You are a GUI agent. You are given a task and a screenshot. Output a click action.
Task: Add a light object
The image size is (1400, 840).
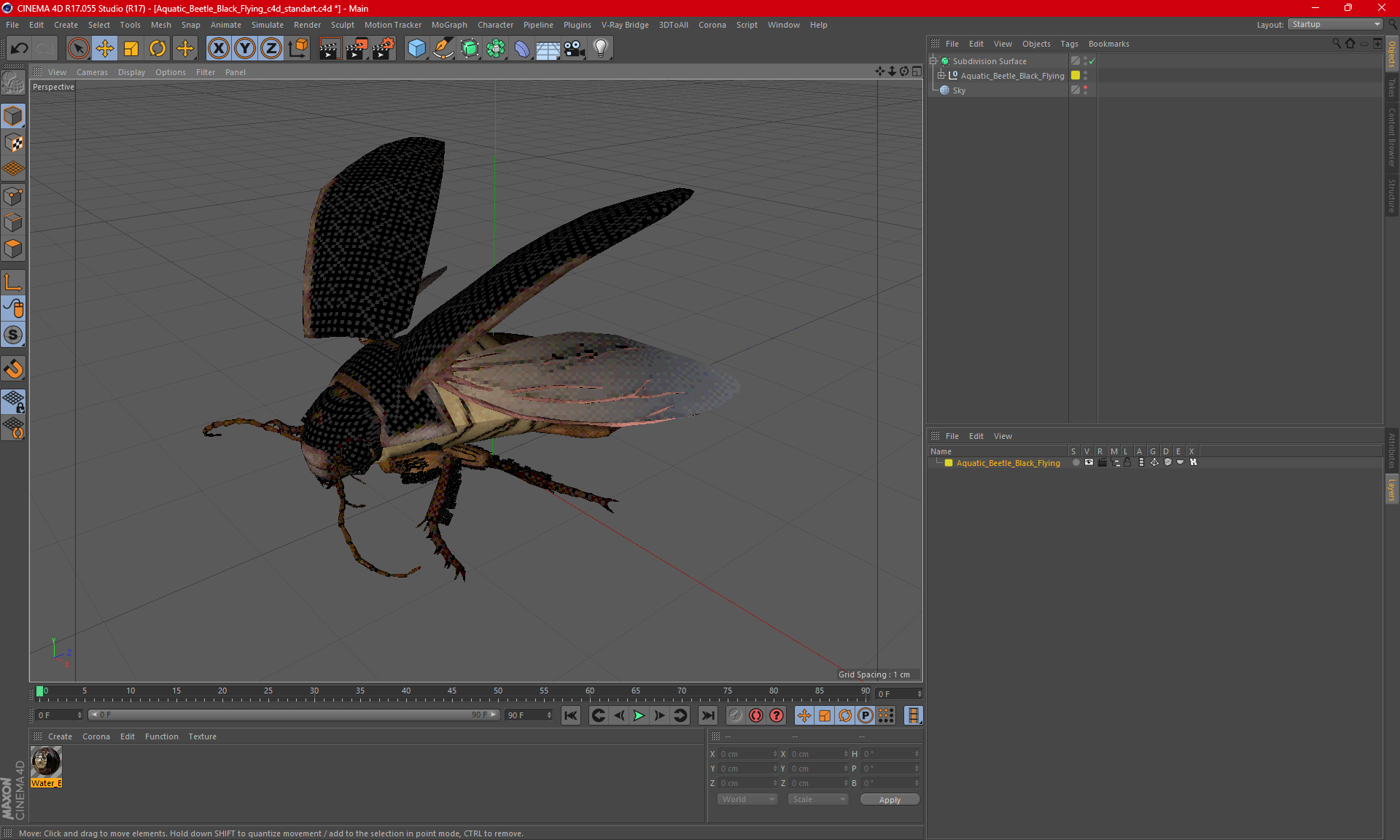(x=601, y=49)
